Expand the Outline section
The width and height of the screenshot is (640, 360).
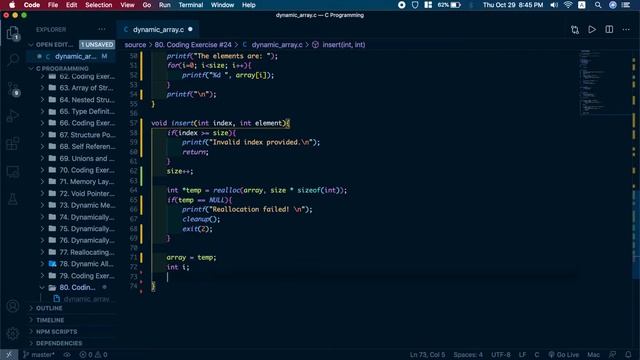point(71,308)
